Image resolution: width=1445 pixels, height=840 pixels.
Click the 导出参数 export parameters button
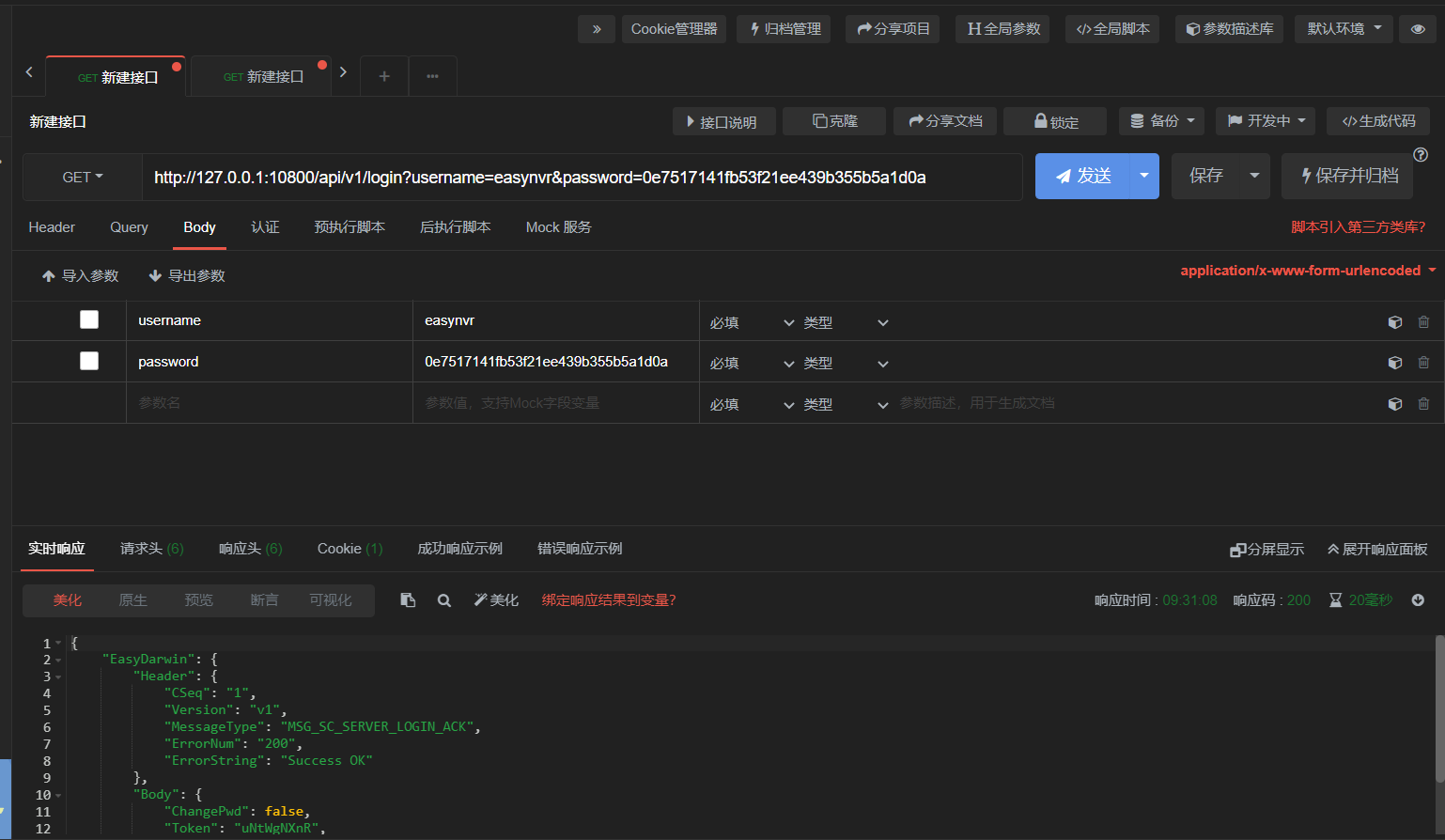[x=187, y=275]
